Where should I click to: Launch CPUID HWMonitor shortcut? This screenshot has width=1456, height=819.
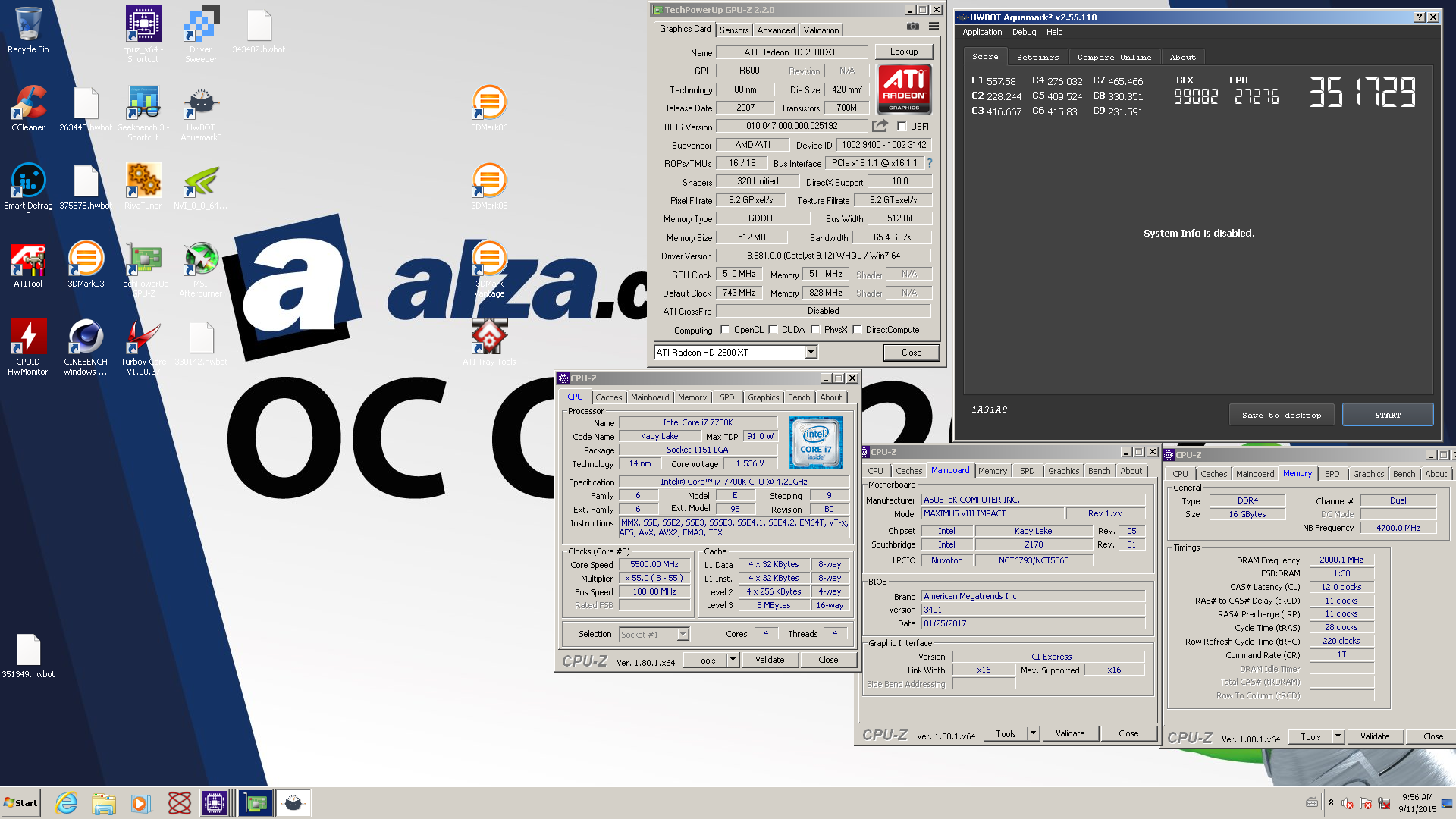pyautogui.click(x=28, y=347)
